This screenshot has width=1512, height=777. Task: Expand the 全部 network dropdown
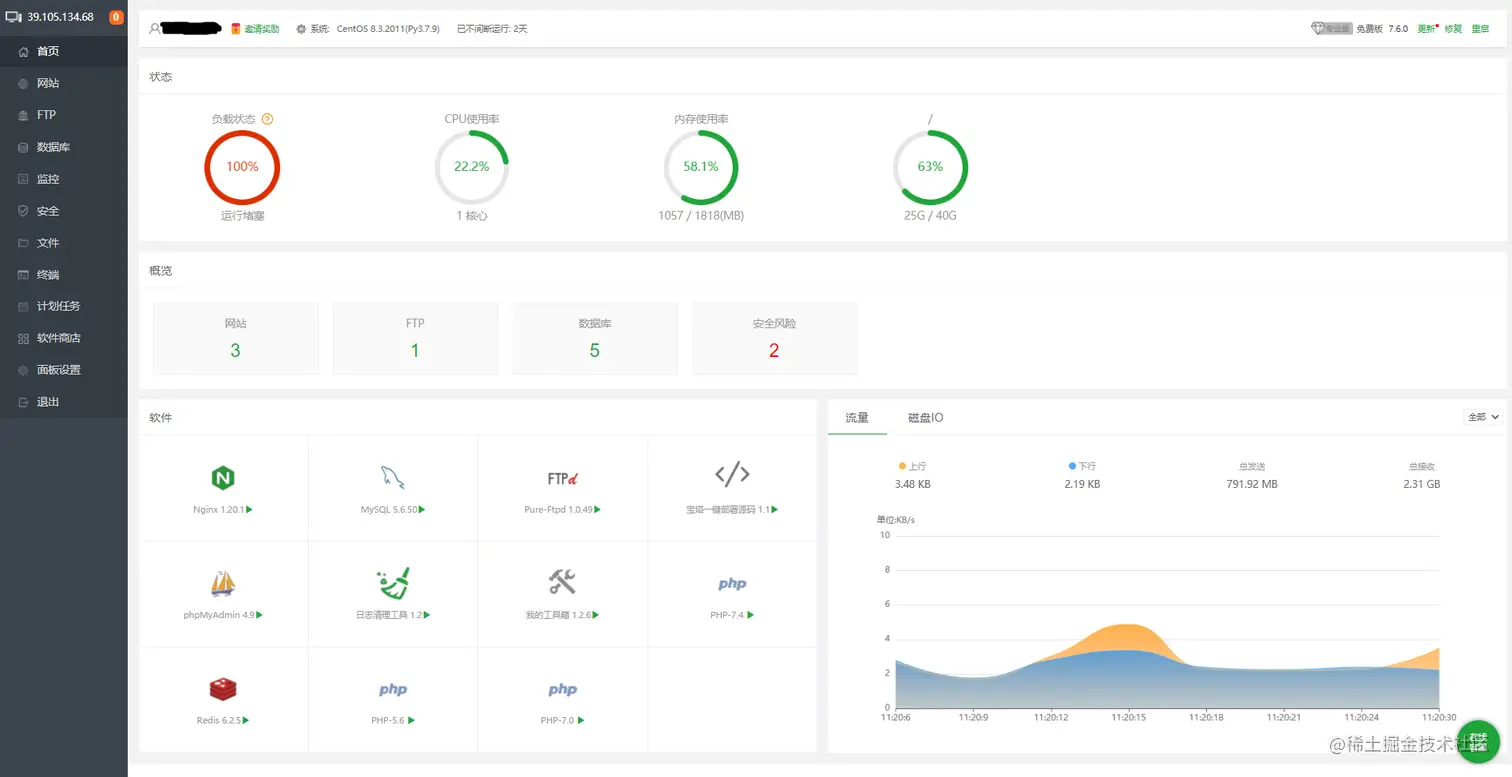click(1482, 417)
